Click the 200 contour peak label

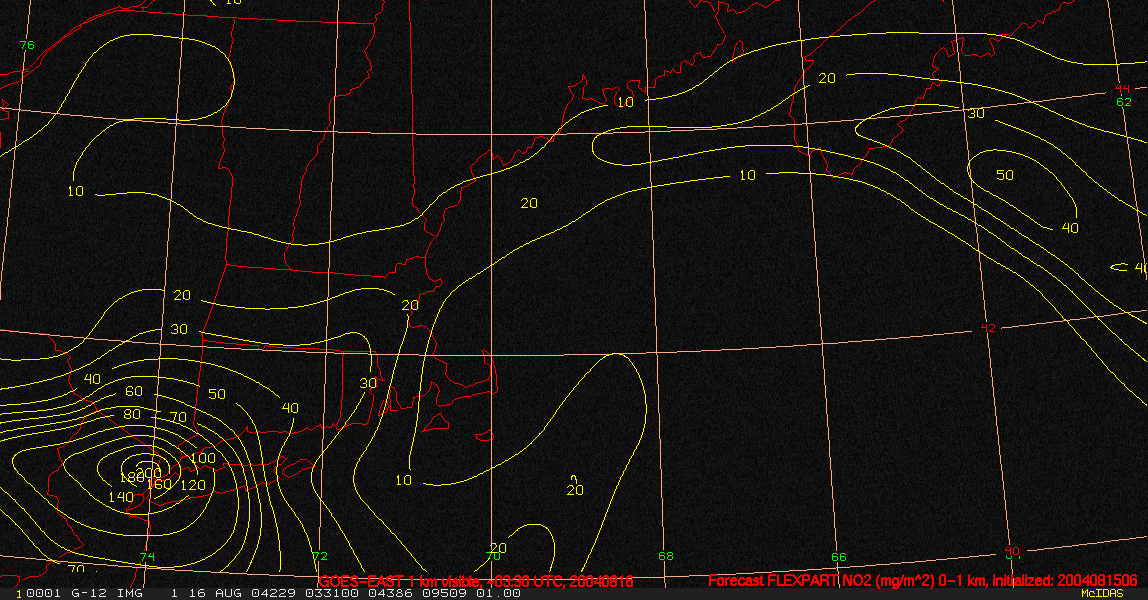click(x=149, y=473)
